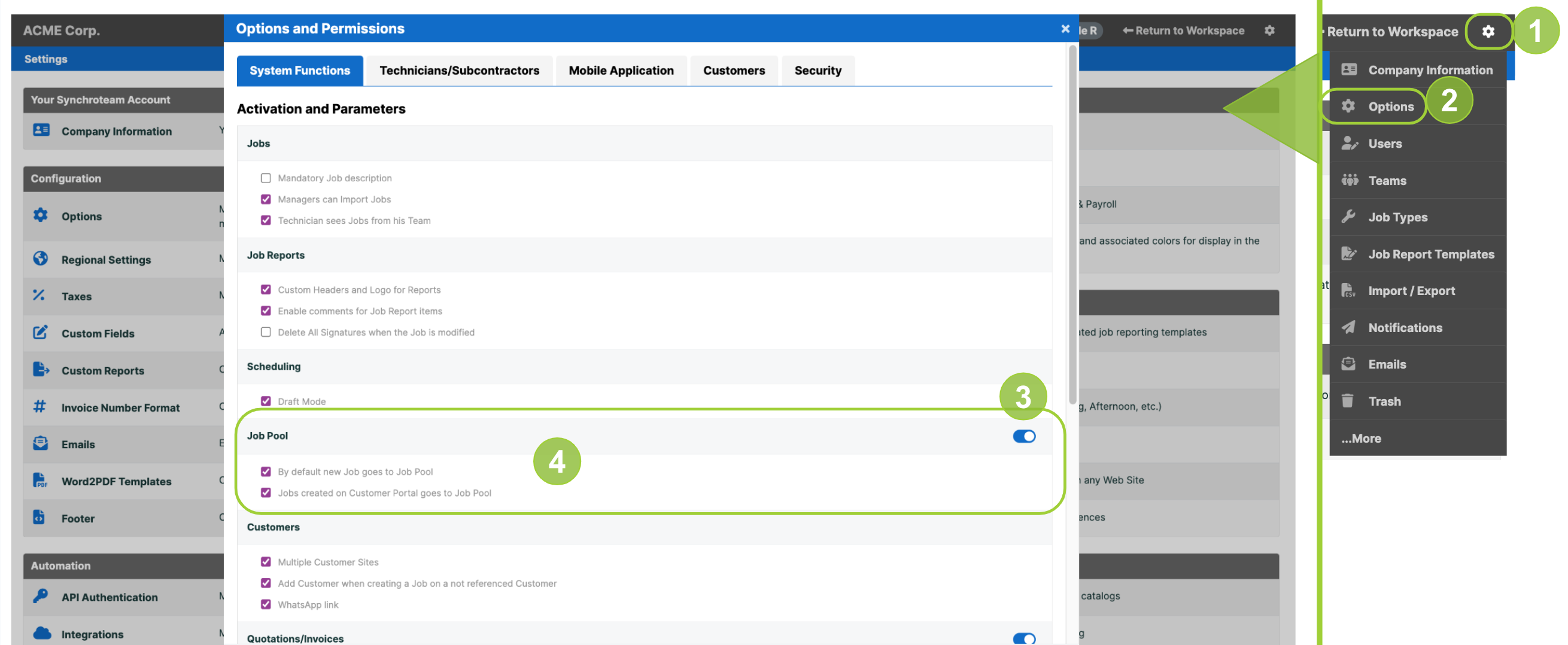
Task: Click Return to Workspace in top-right panel
Action: pos(1391,32)
